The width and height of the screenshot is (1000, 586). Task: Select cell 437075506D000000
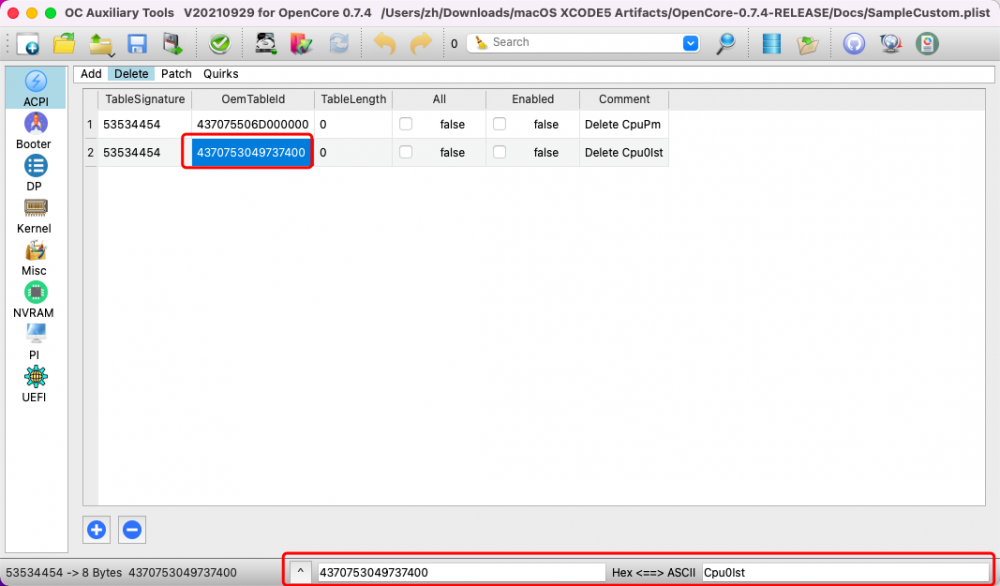tap(253, 124)
